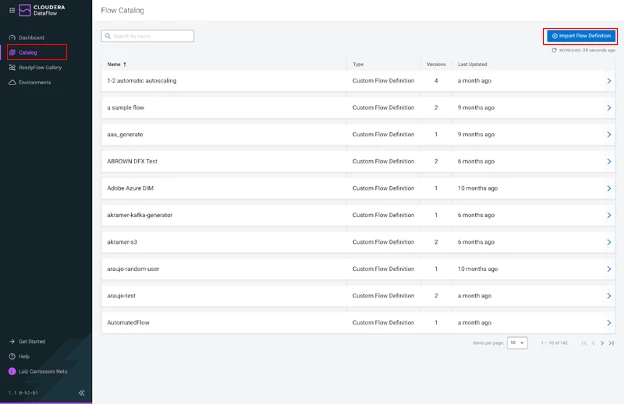This screenshot has height=404, width=624.
Task: Expand the AutomatedFlow row chevron
Action: coord(609,323)
